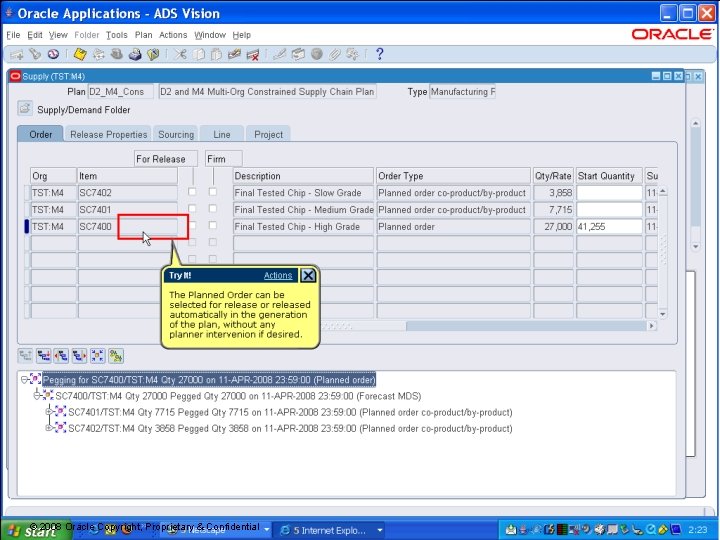720x540 pixels.
Task: Click the Zoom toolbar icon
Action: tap(298, 54)
